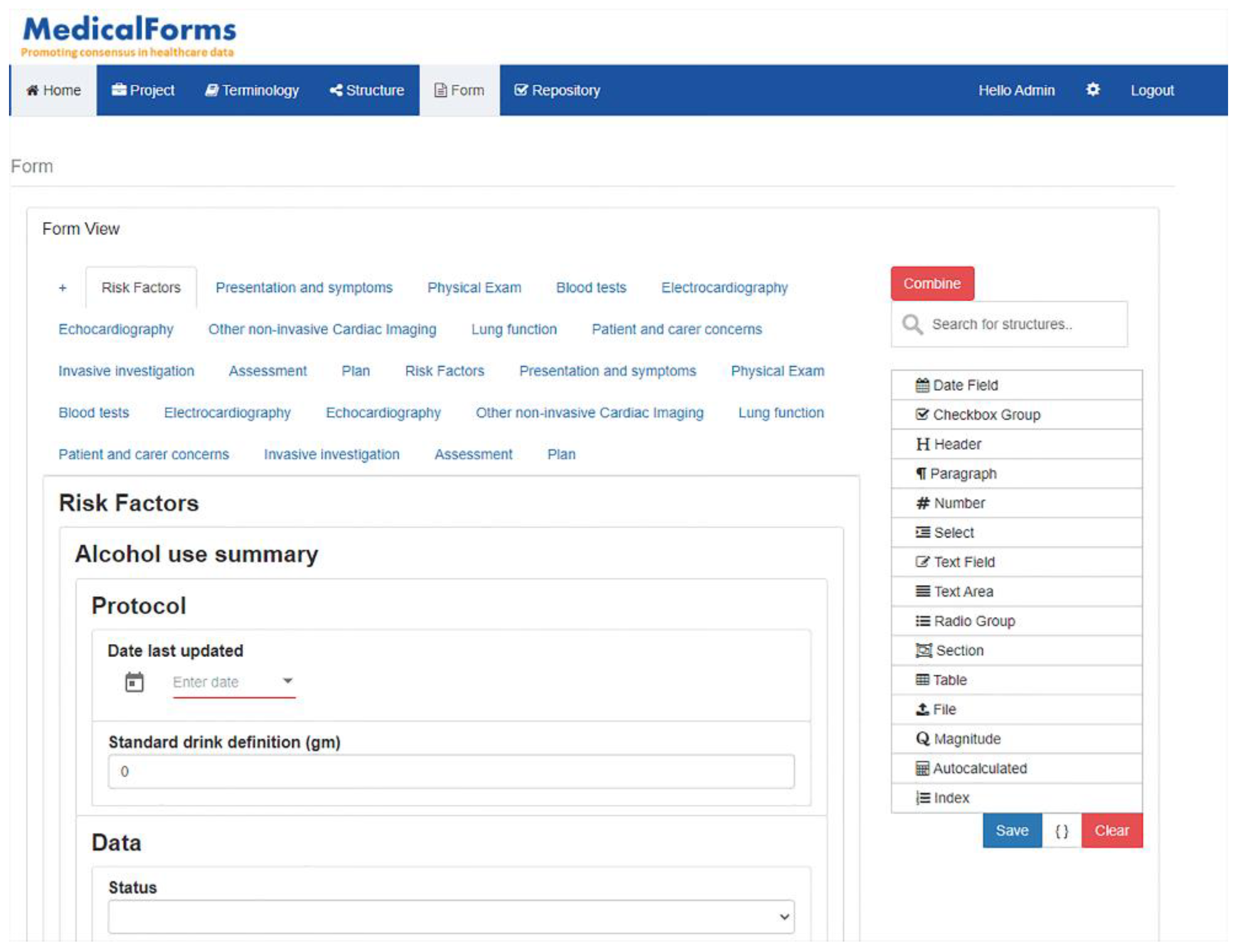
Task: Click the search magnifier icon
Action: click(911, 324)
